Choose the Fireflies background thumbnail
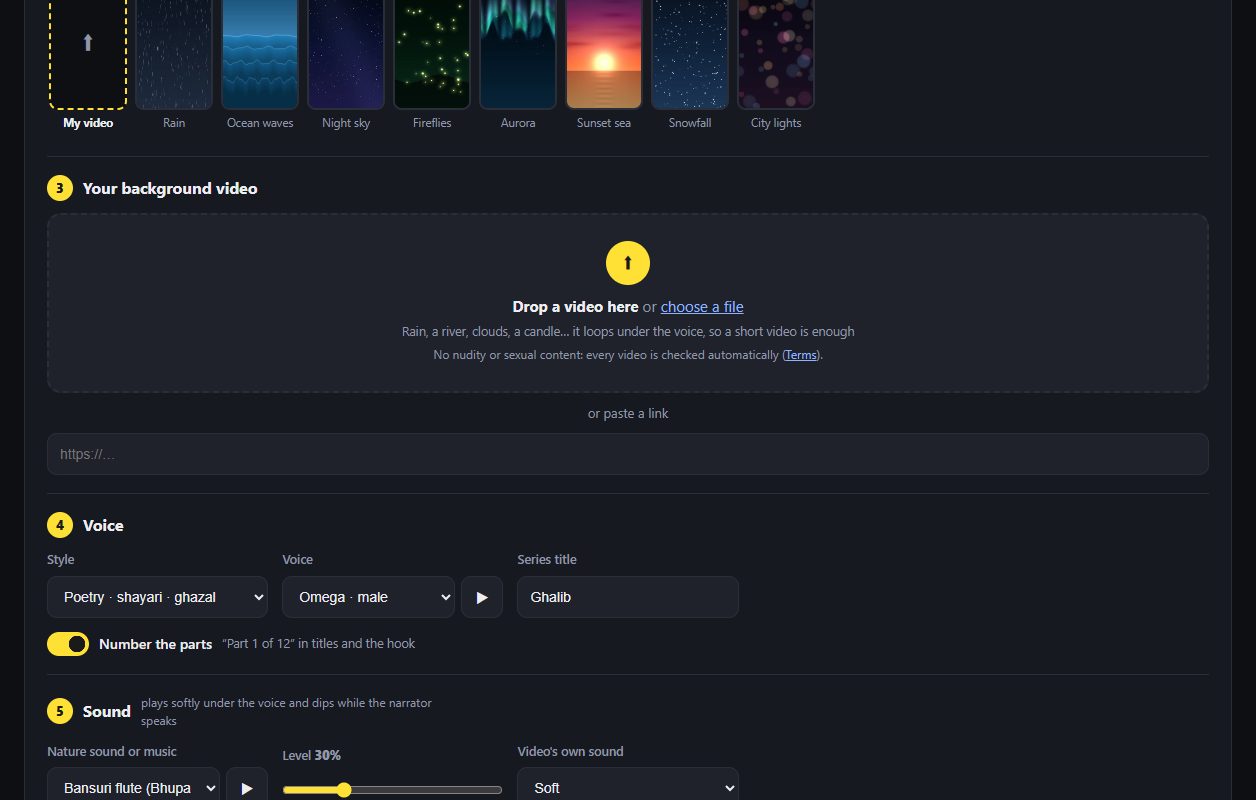 pos(432,54)
